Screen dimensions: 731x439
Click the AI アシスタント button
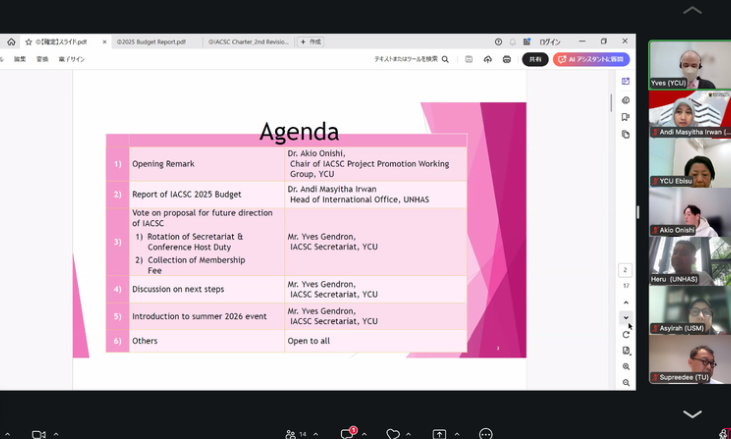click(591, 59)
